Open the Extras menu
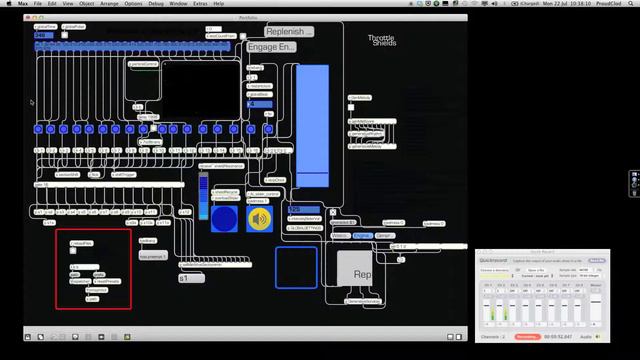640x360 pixels. tap(200, 3)
